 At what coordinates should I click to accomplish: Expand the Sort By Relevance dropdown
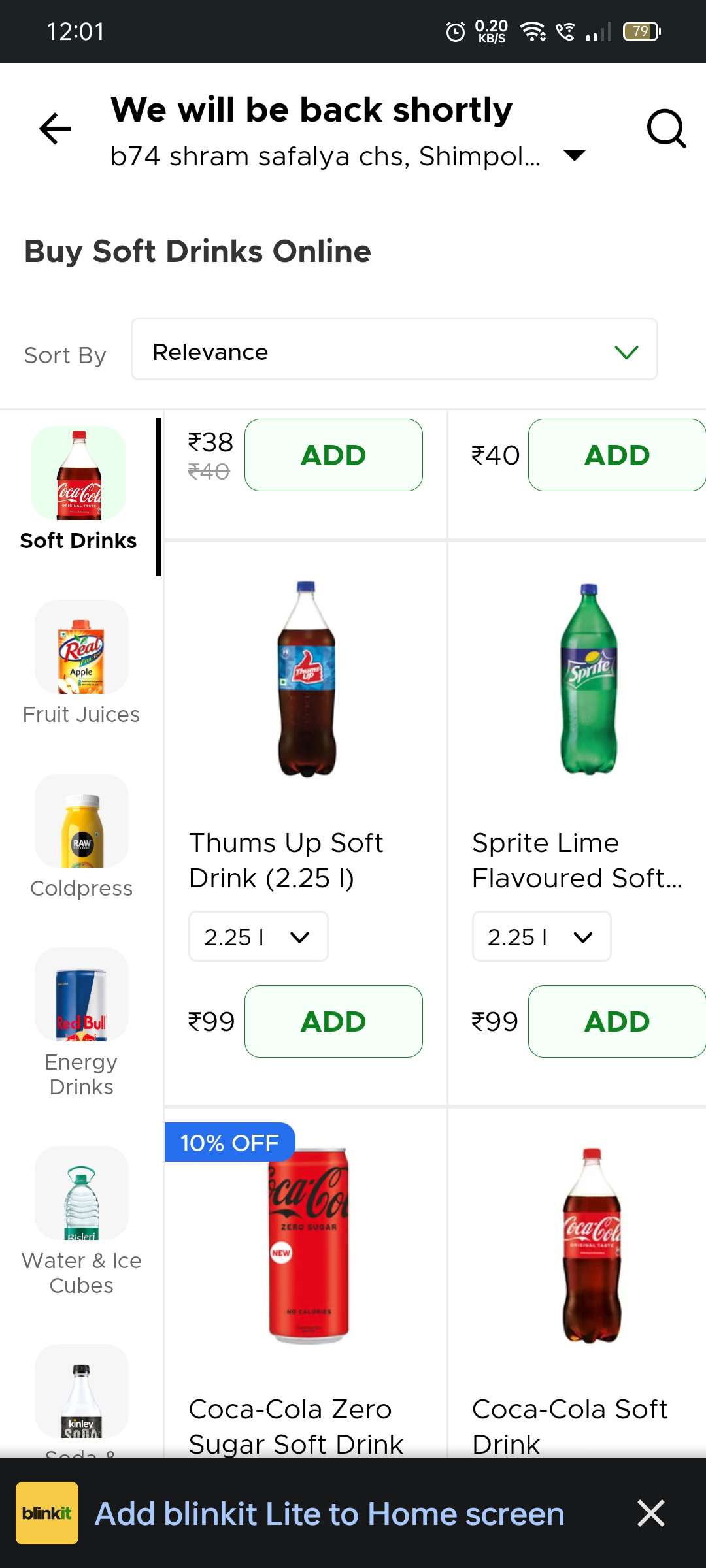click(394, 352)
